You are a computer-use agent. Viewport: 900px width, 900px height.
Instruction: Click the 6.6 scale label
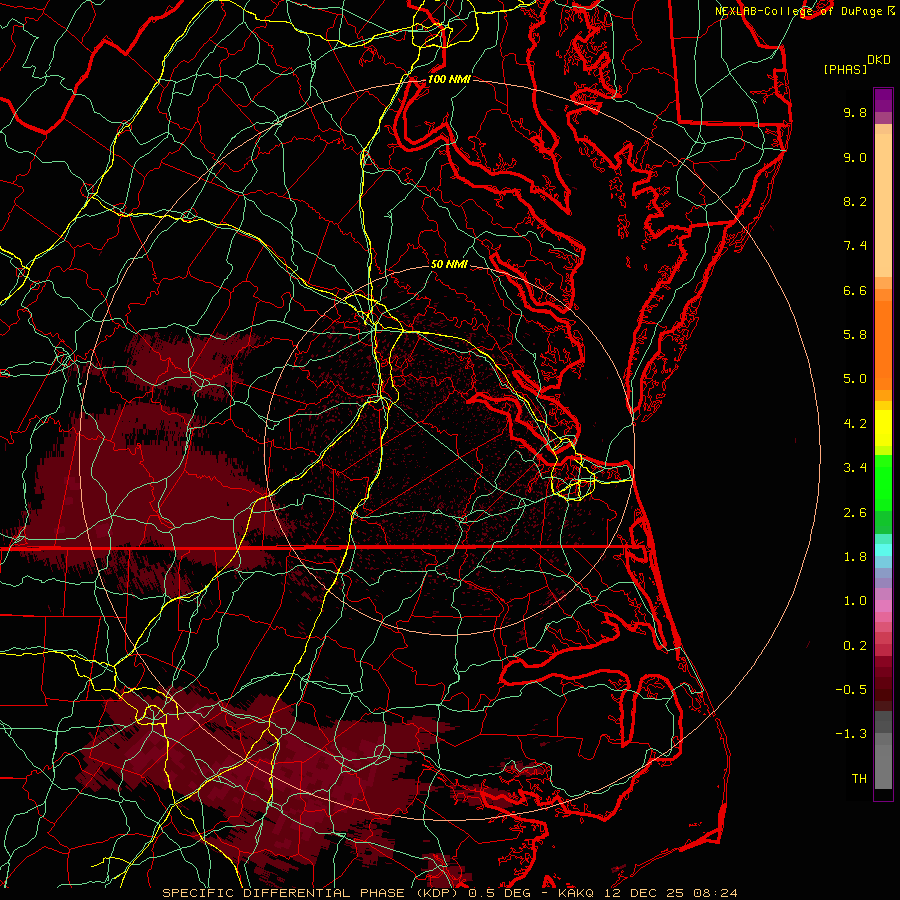(x=855, y=290)
